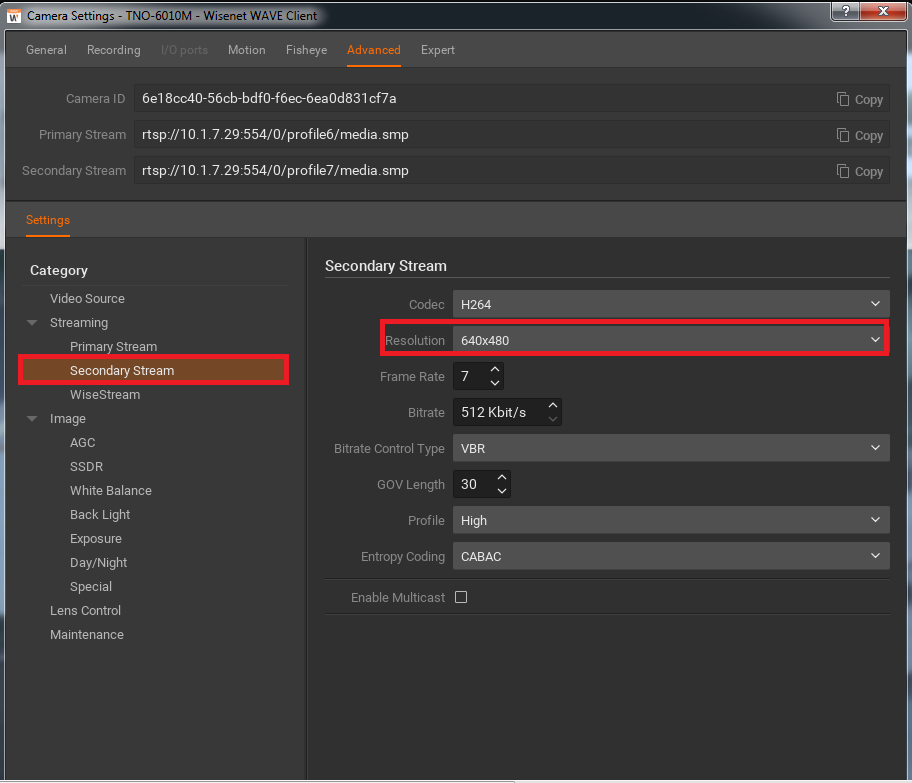Decrease GOV Length with down arrow

(x=502, y=491)
